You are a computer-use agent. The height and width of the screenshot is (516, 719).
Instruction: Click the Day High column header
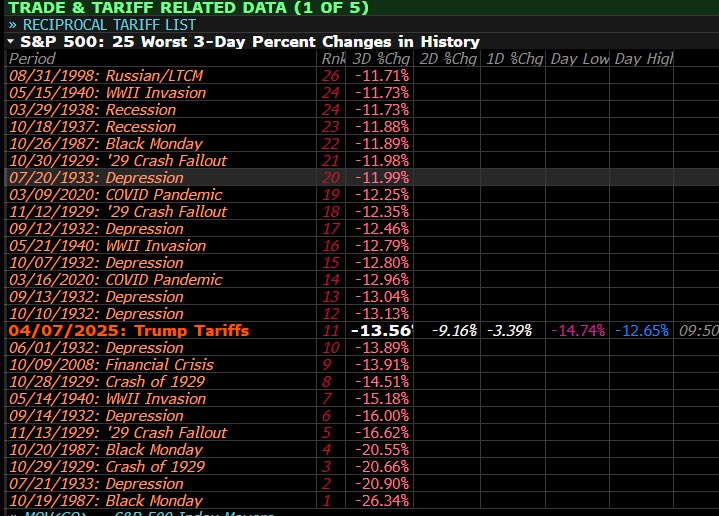click(x=643, y=59)
